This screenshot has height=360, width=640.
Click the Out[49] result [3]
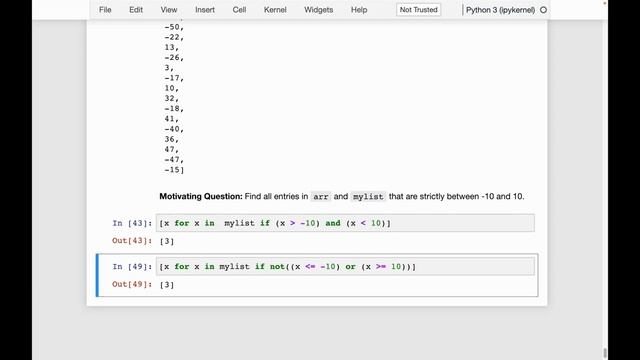167,284
